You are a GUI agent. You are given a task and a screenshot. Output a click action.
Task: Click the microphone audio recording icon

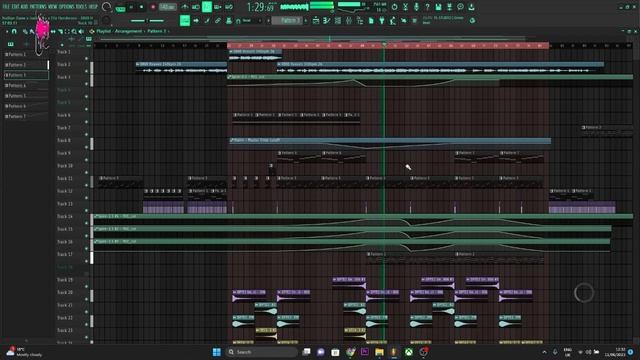pos(416,7)
